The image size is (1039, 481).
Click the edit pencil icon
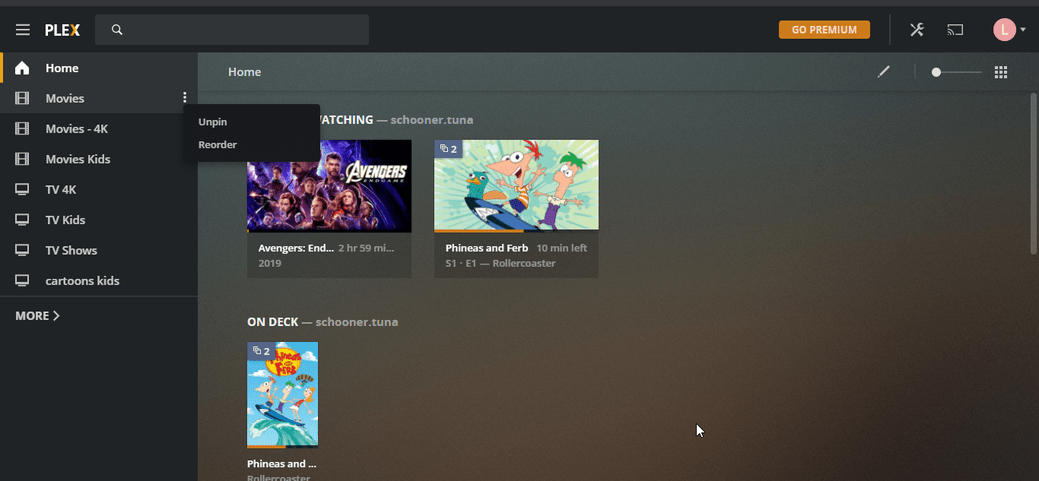click(883, 72)
